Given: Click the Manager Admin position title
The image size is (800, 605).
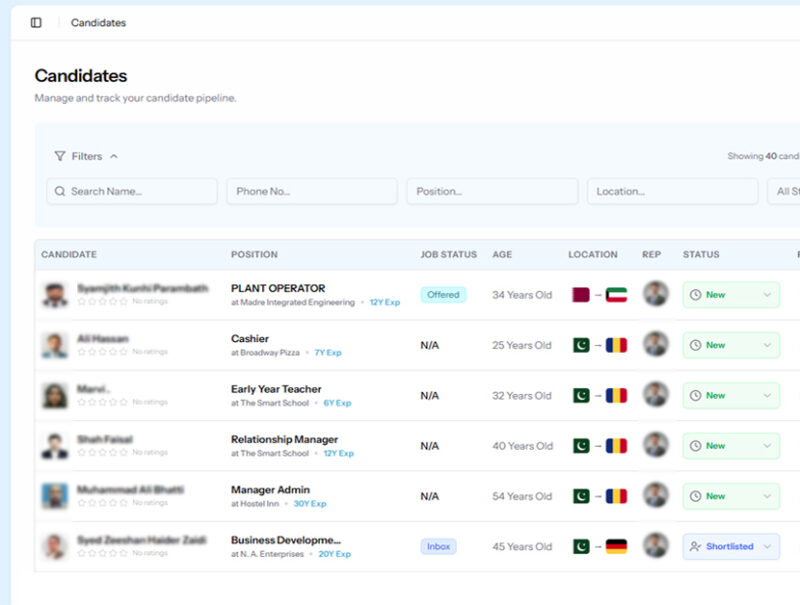Looking at the screenshot, I should click(270, 490).
